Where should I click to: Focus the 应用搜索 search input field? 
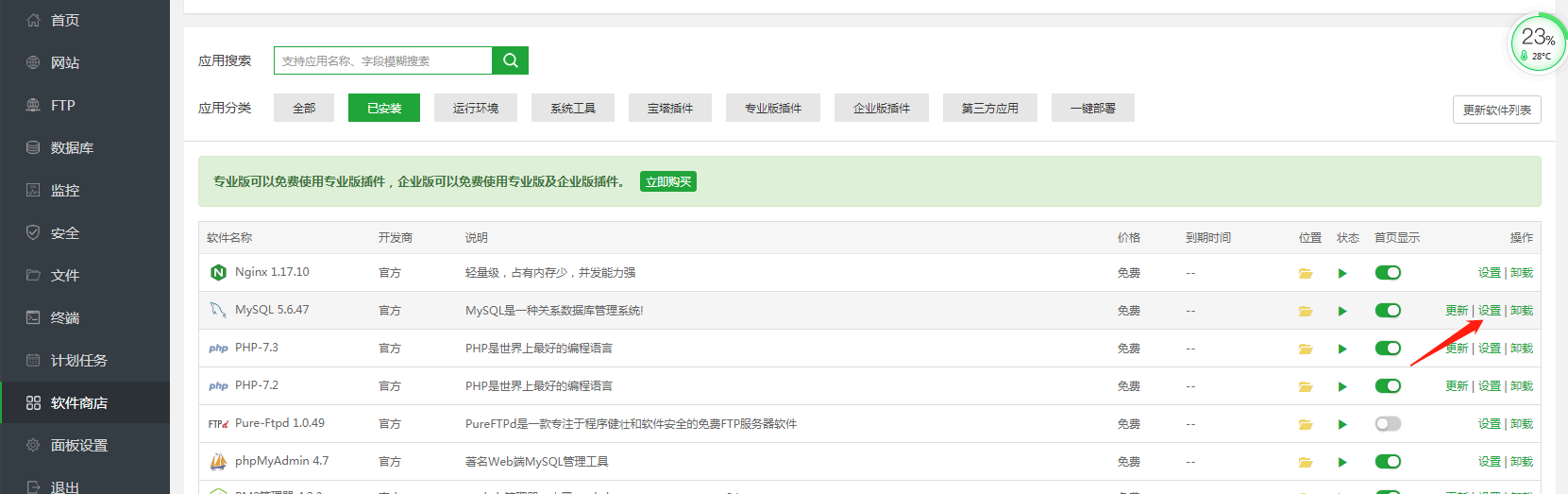click(x=382, y=60)
